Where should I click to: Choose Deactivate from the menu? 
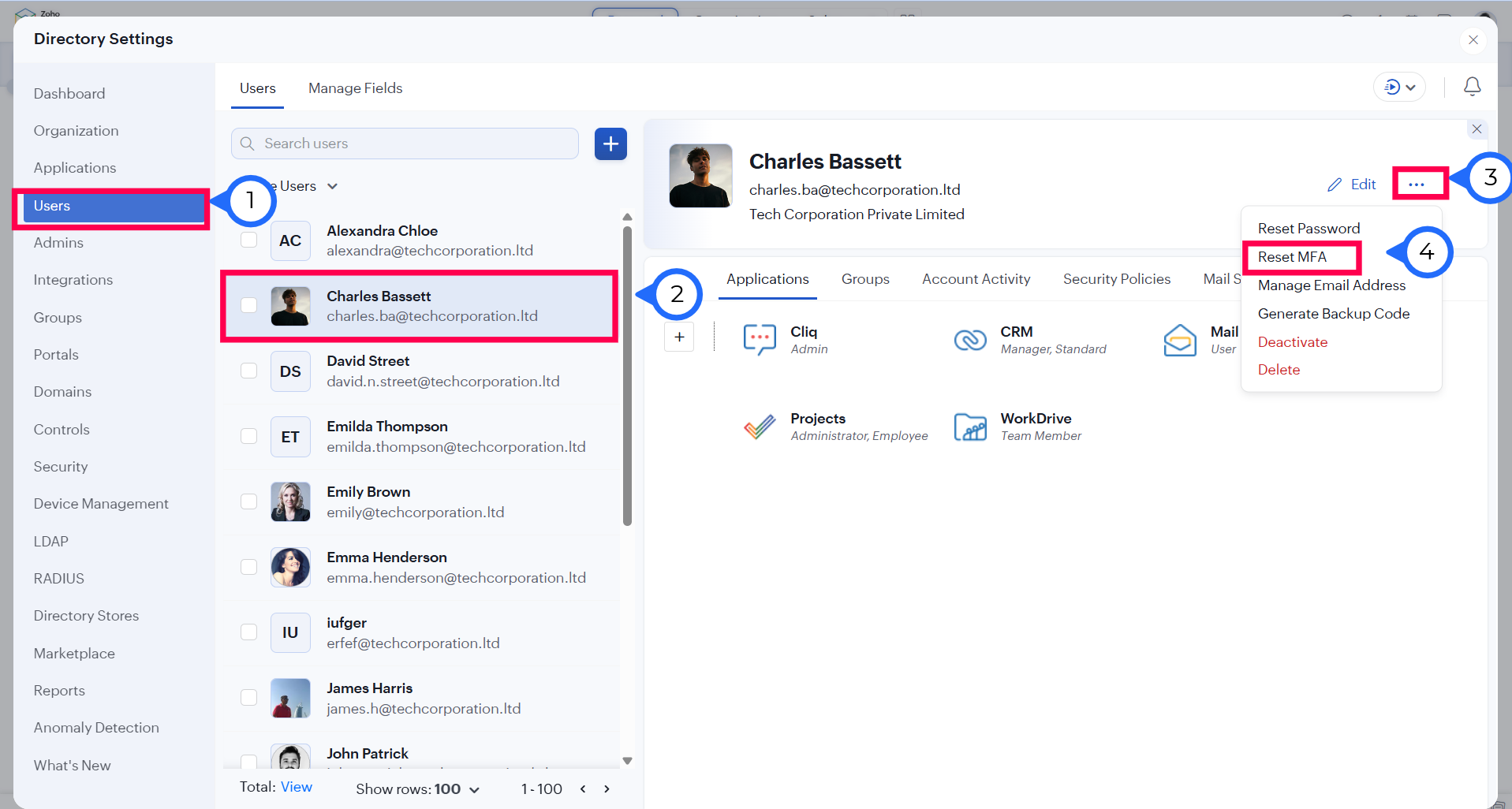tap(1293, 342)
